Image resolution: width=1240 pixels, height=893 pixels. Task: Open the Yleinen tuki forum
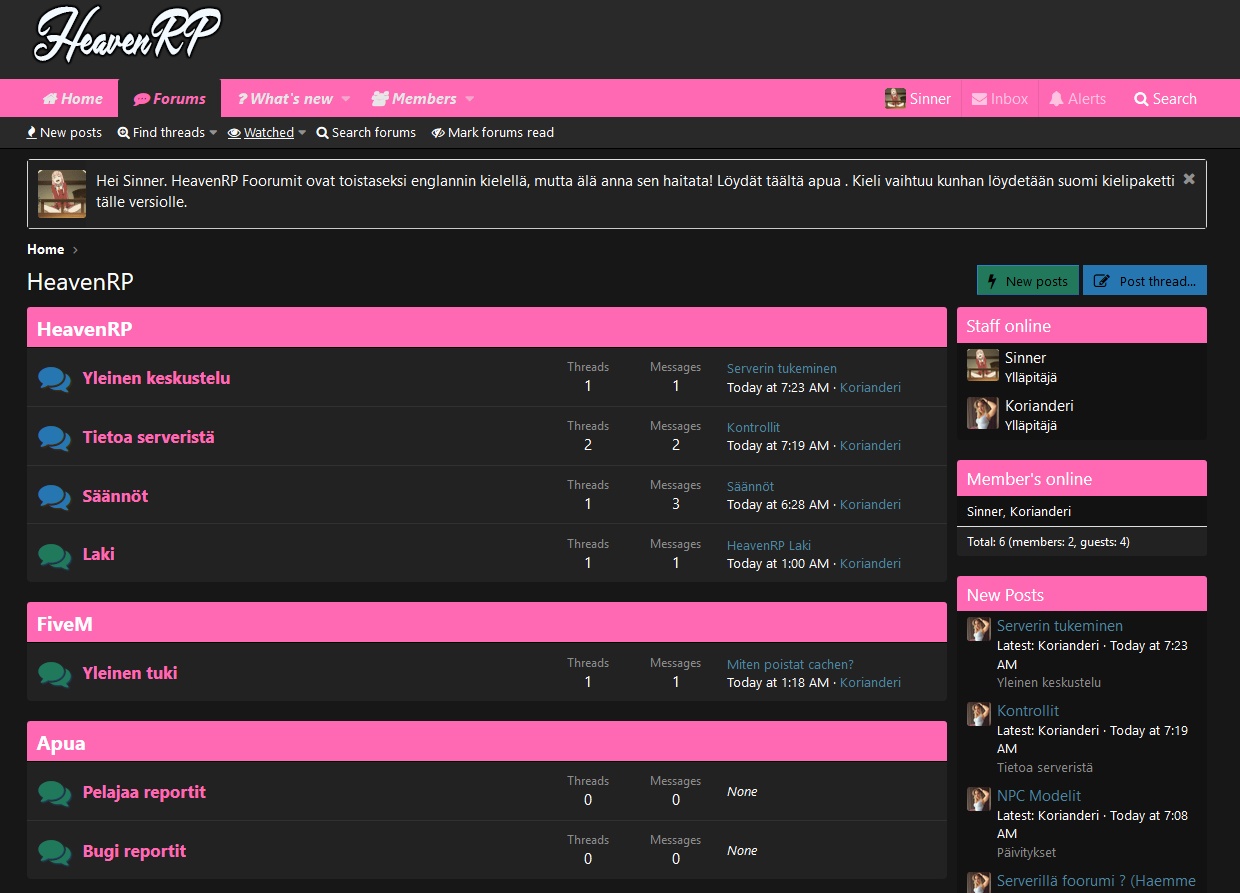(130, 673)
